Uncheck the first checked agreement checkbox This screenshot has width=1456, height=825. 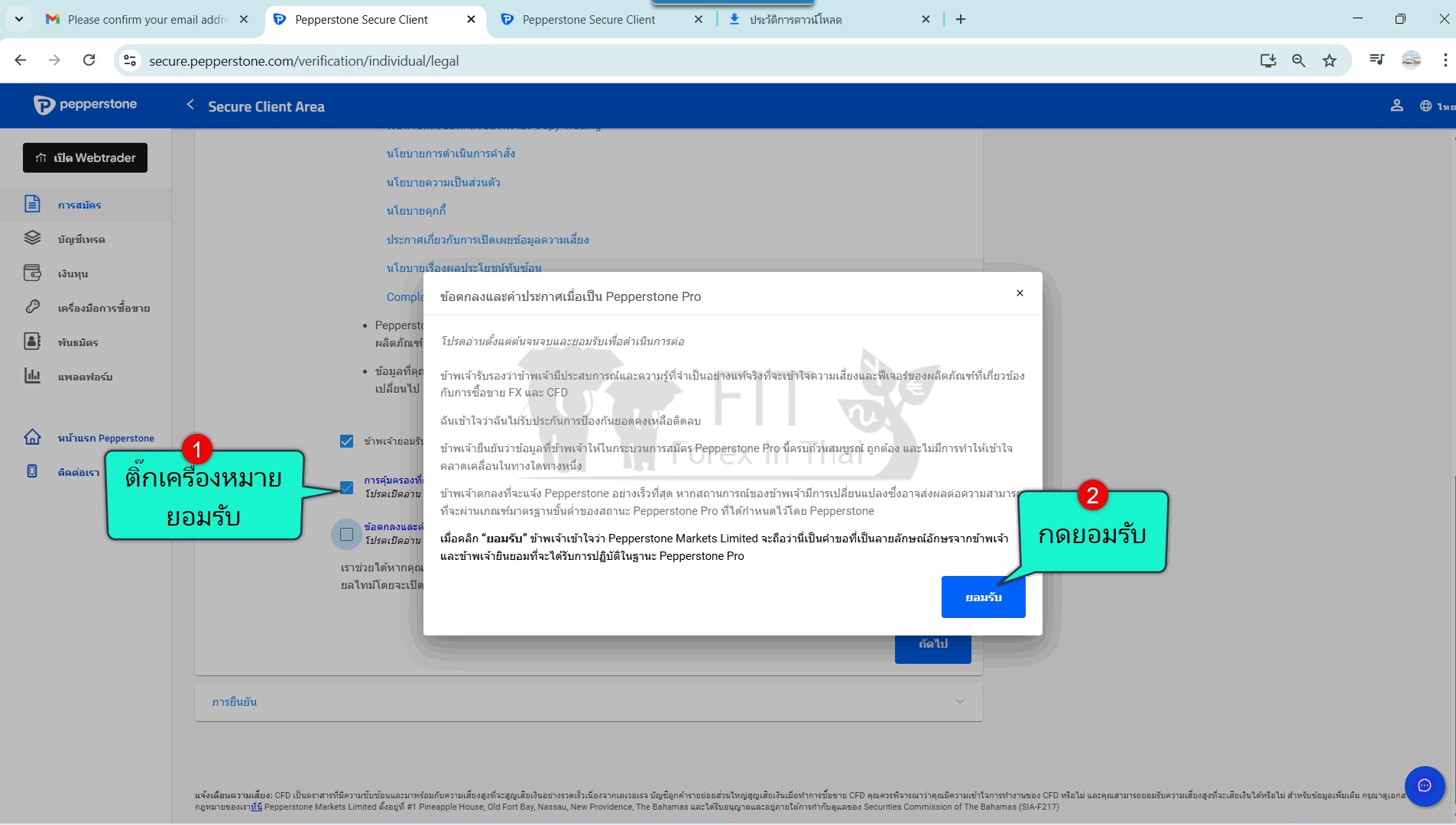click(346, 441)
